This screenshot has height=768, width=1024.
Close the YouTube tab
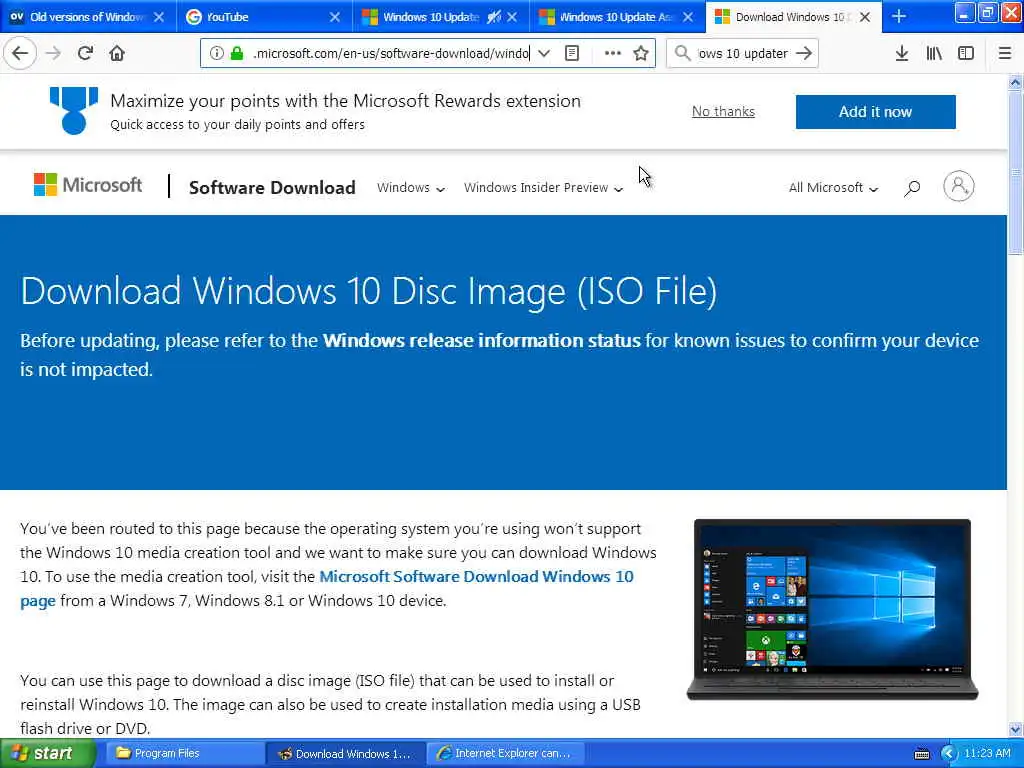click(334, 17)
